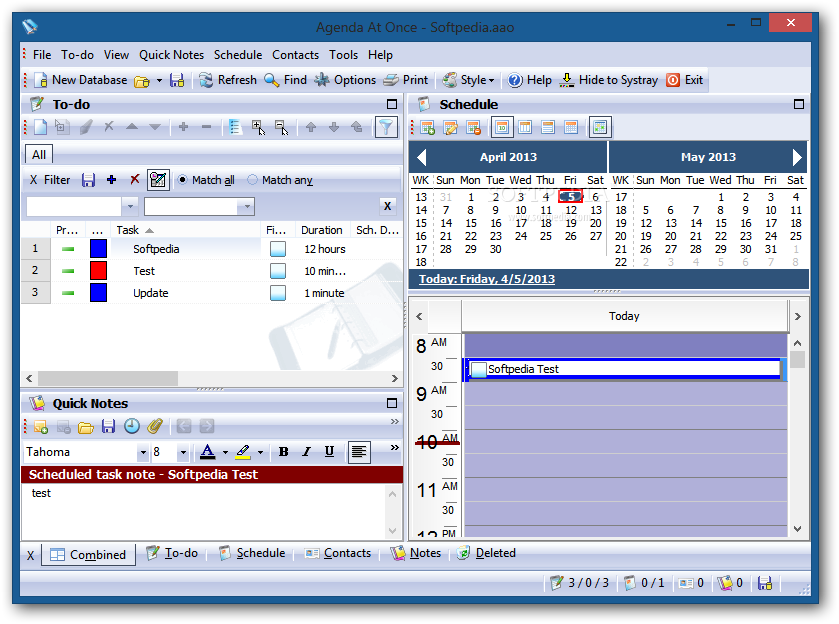Open the Style dropdown
This screenshot has height=624, width=839.
point(468,80)
